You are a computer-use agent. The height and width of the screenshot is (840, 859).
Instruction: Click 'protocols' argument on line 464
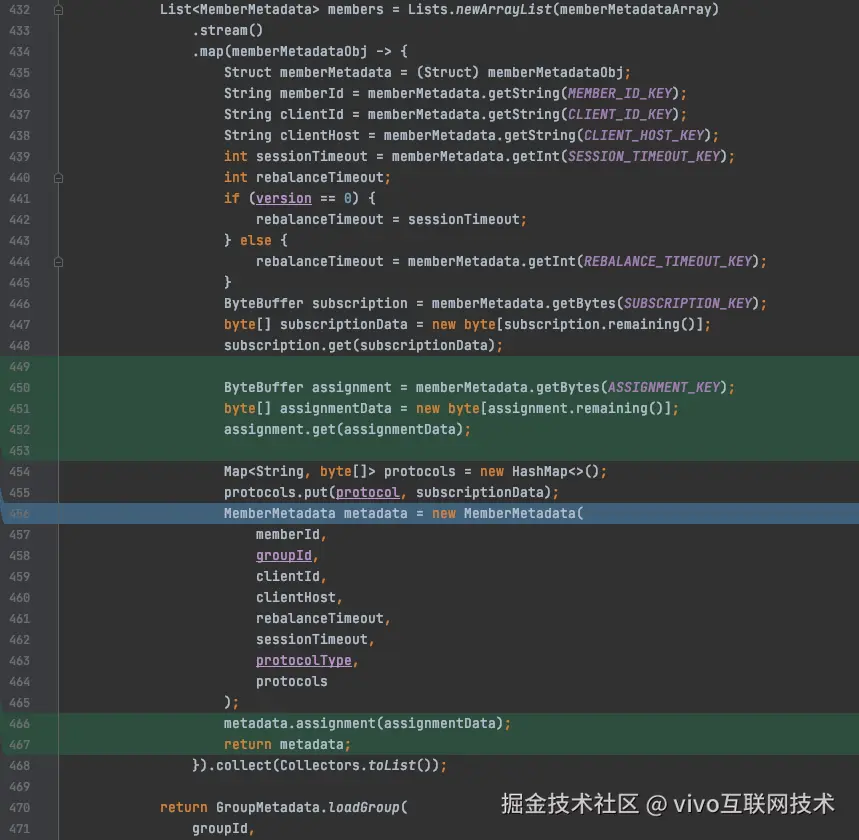(291, 682)
